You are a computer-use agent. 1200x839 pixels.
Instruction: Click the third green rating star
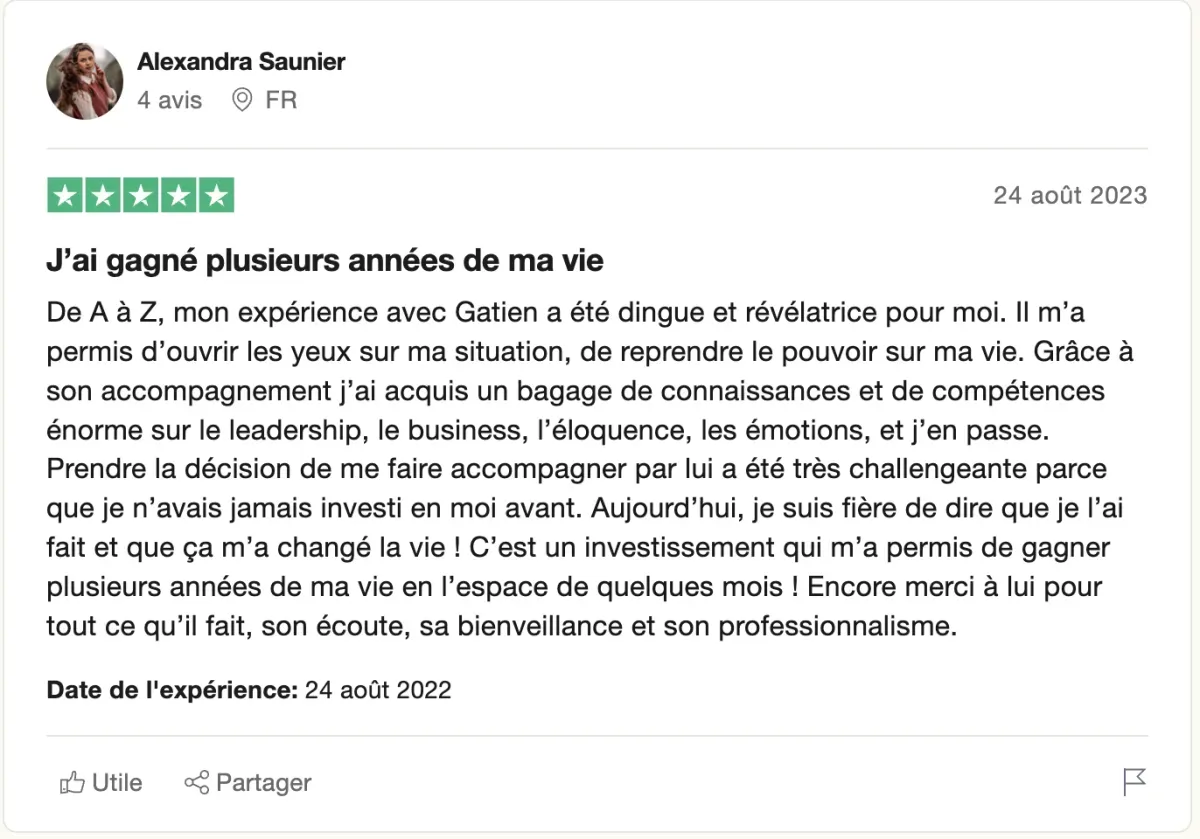click(141, 195)
